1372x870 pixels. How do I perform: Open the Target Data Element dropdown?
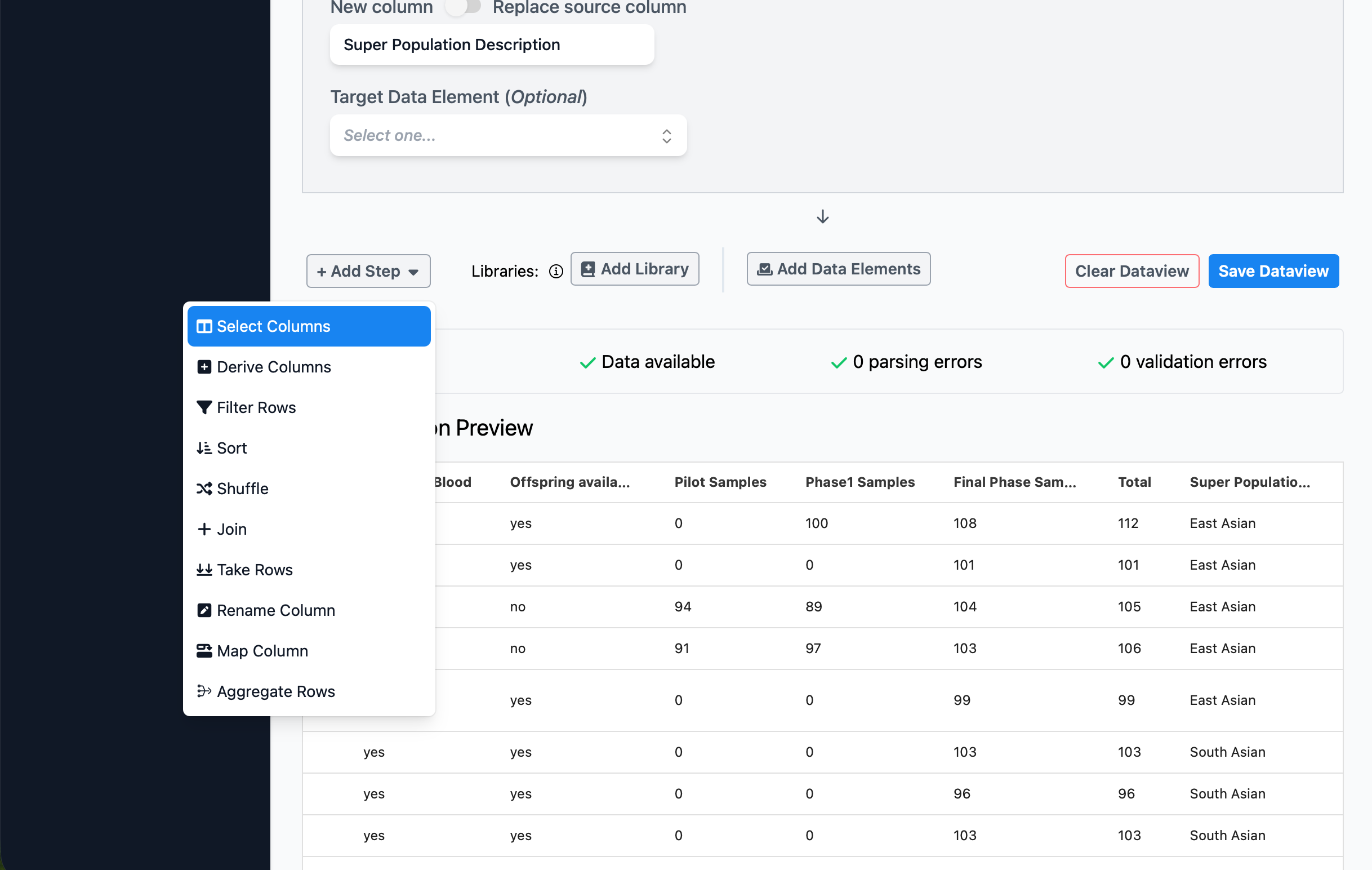(507, 136)
